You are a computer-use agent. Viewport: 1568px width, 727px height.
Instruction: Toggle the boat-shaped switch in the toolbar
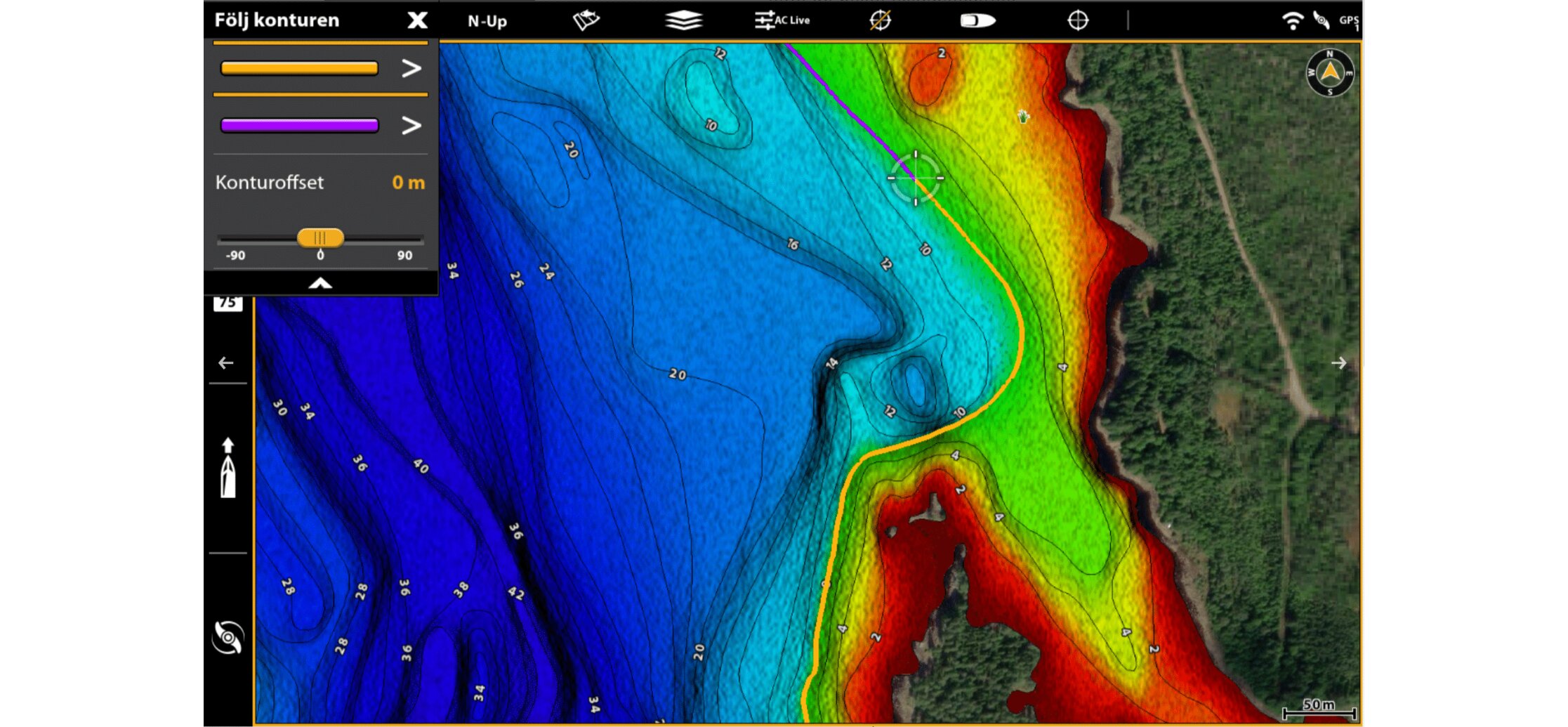[x=977, y=20]
